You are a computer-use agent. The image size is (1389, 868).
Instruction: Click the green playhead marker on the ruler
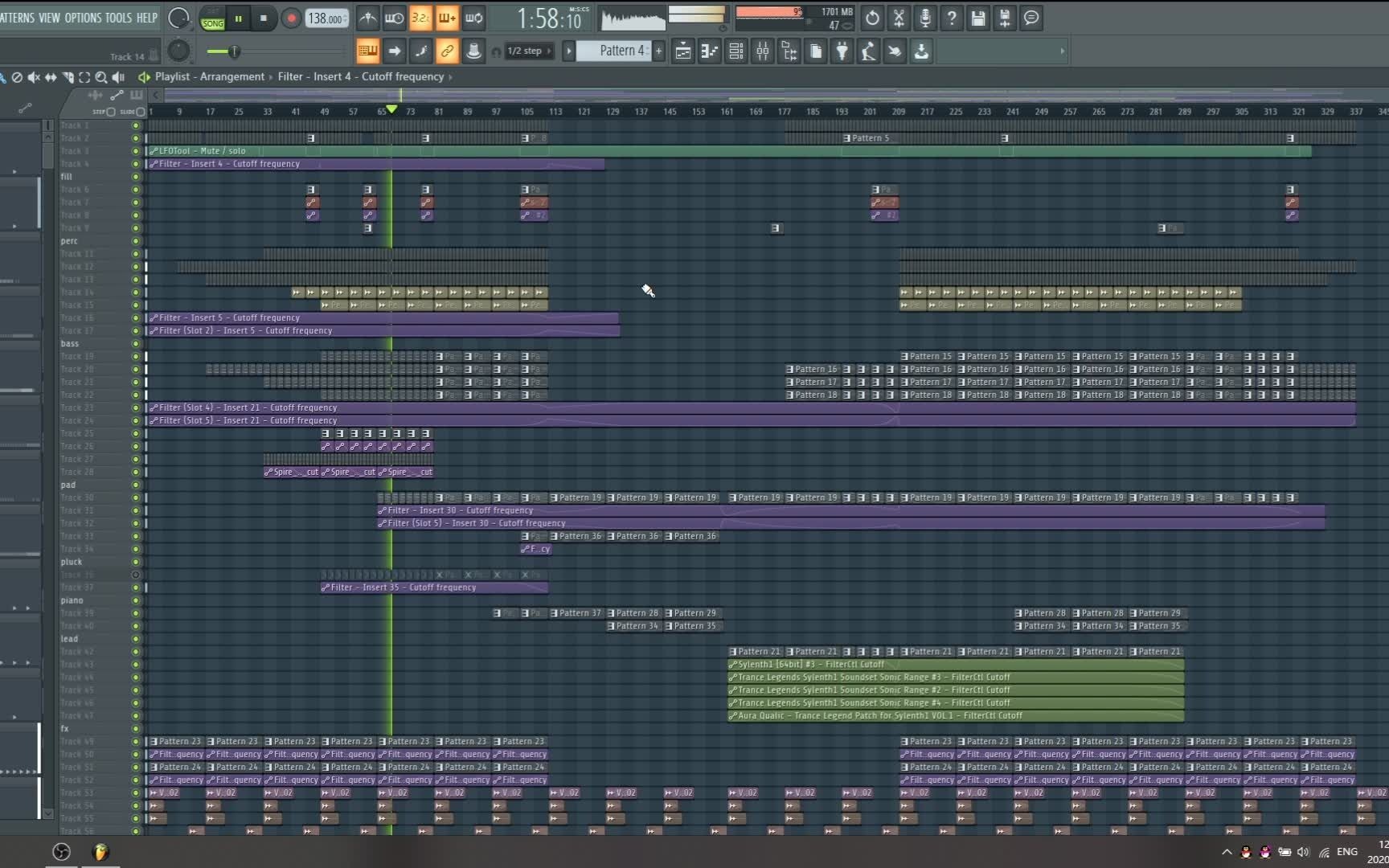pyautogui.click(x=391, y=108)
